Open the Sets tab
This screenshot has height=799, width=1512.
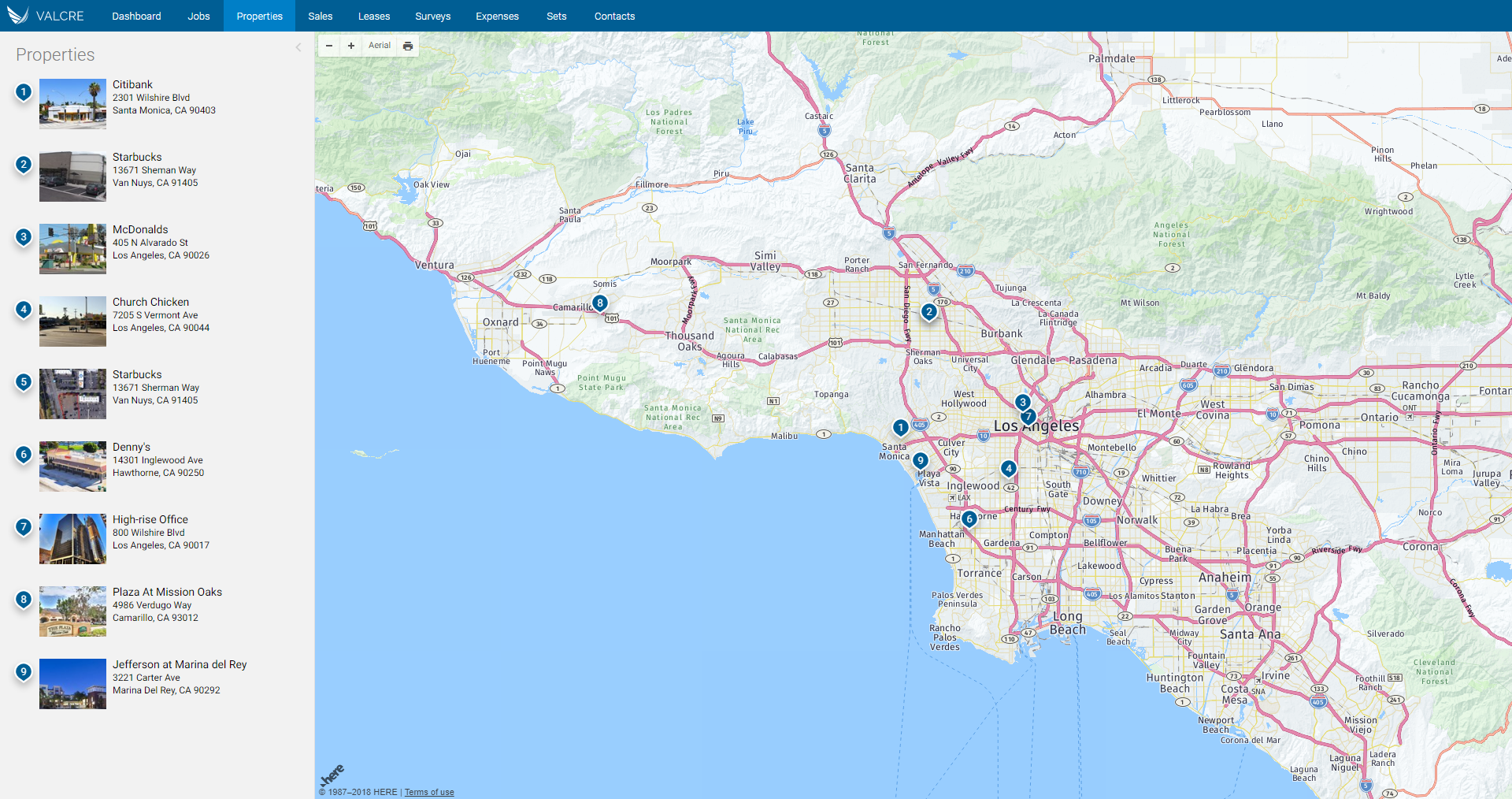557,16
